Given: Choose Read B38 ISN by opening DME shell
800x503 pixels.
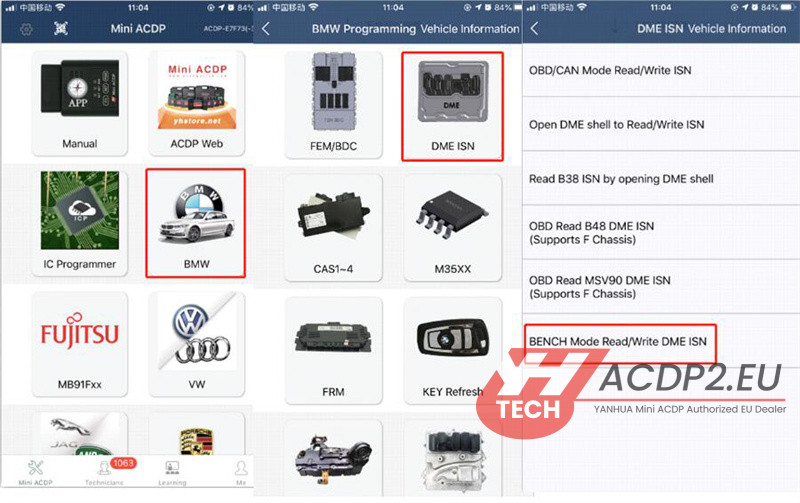Looking at the screenshot, I should tap(623, 179).
